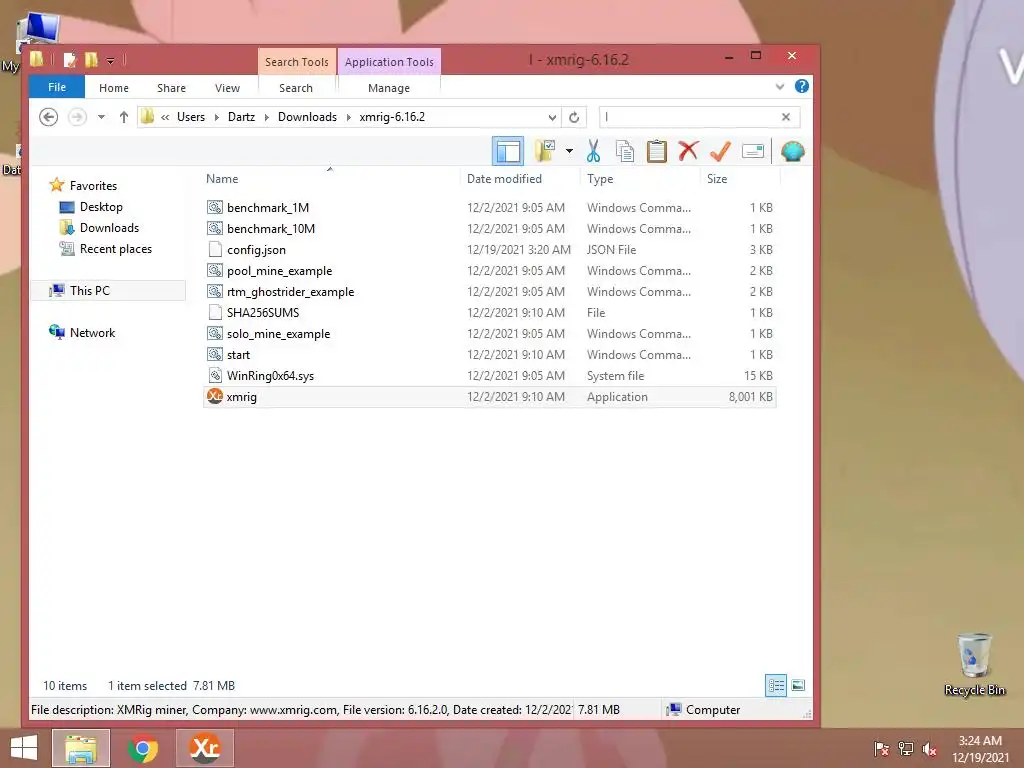Click the red X Delete icon

coord(688,151)
